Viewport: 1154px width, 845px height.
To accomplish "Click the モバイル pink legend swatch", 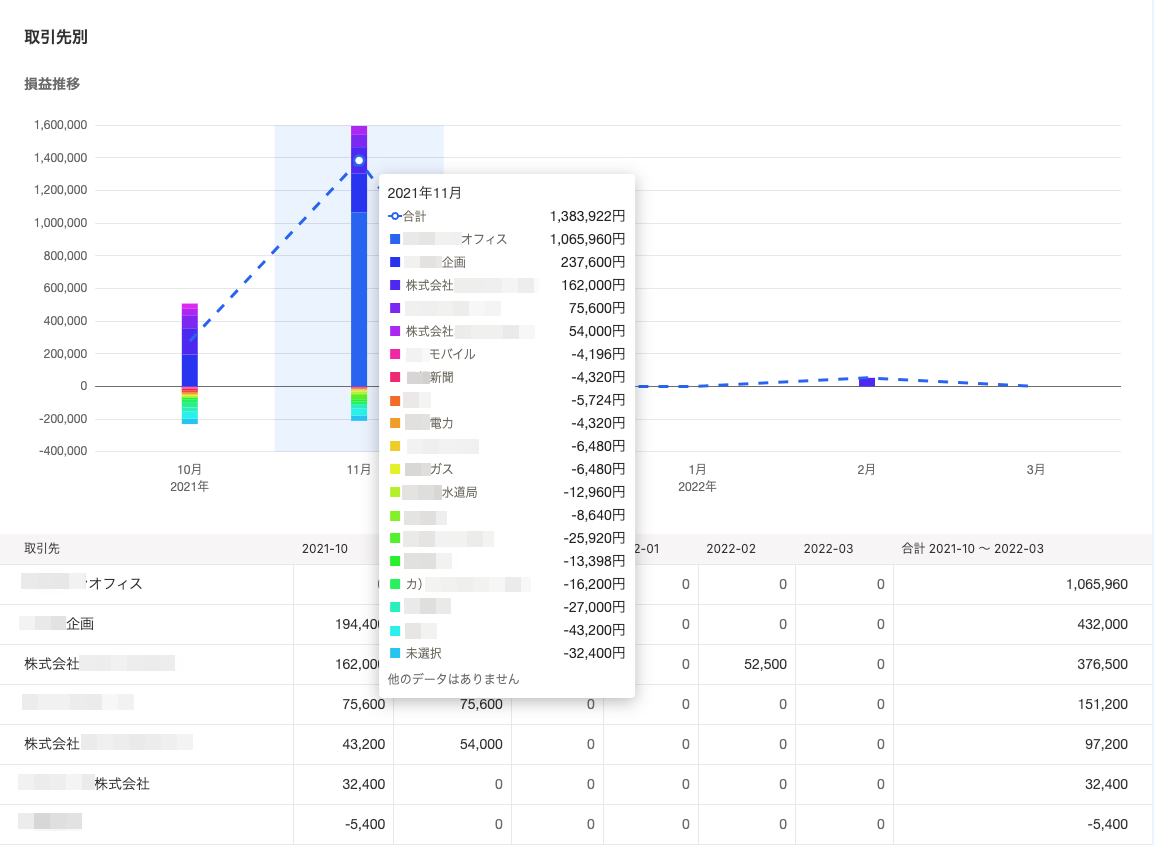I will click(395, 354).
